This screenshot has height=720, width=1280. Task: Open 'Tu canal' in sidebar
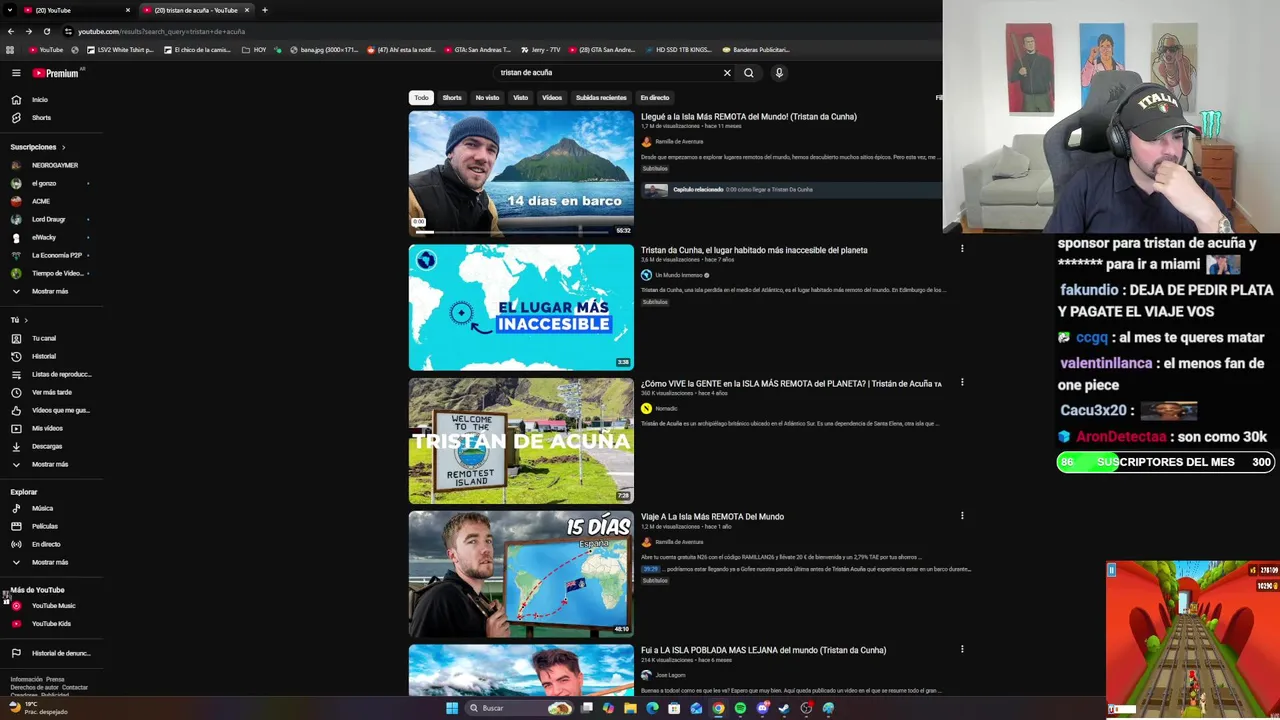(x=44, y=338)
